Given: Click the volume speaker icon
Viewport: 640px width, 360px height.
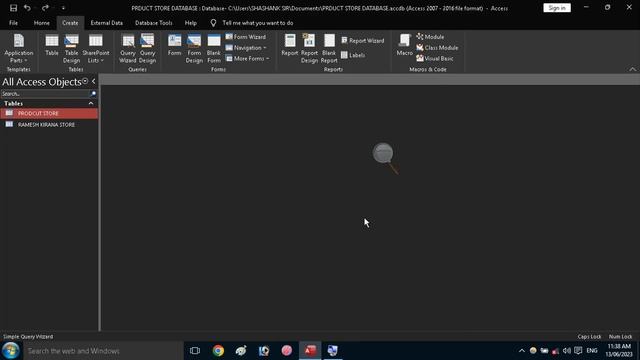Looking at the screenshot, I should [x=567, y=351].
